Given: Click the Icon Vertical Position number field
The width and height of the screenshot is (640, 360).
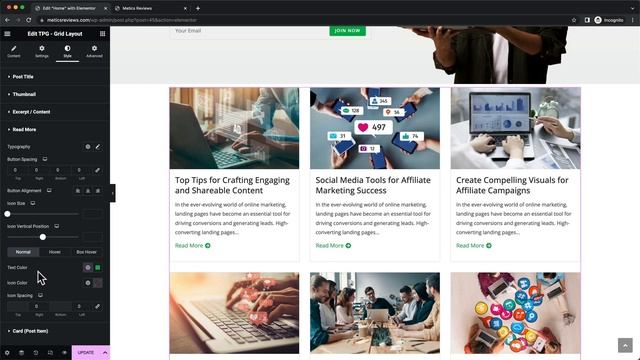Looking at the screenshot, I should coord(92,237).
